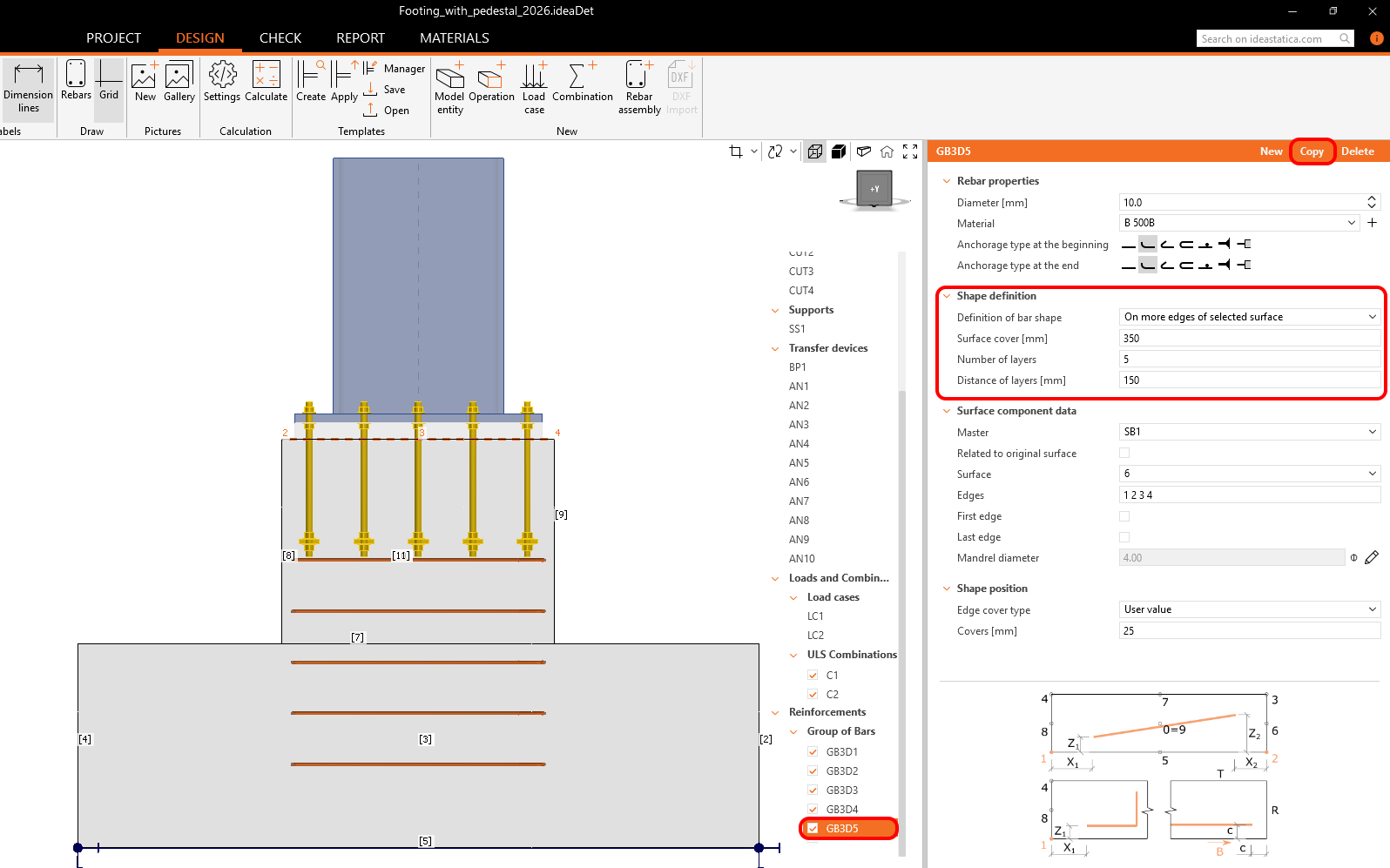Toggle the C2 combination checkbox
Screen dimensions: 1390x868
(x=813, y=695)
